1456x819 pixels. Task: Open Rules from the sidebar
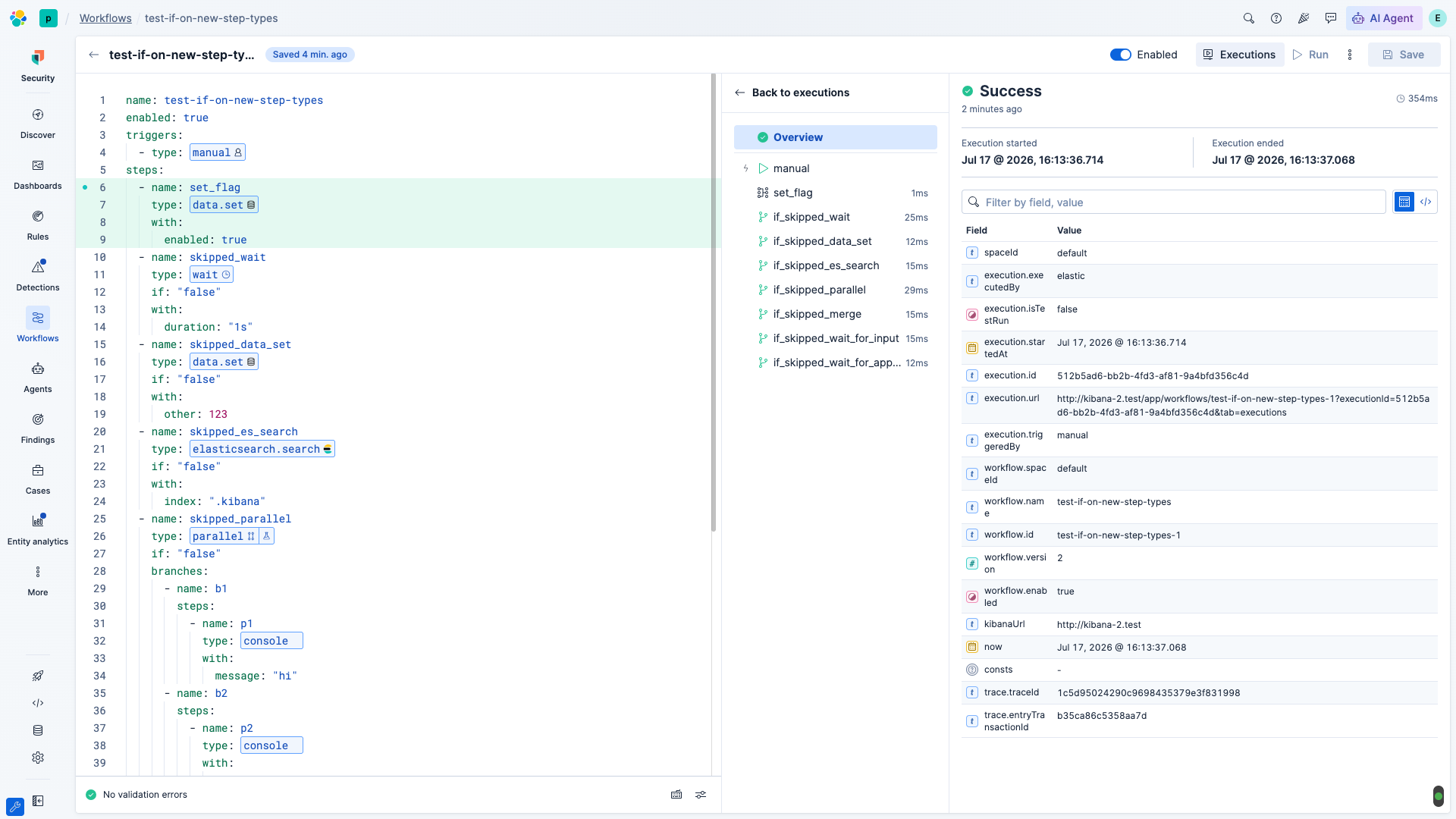38,224
